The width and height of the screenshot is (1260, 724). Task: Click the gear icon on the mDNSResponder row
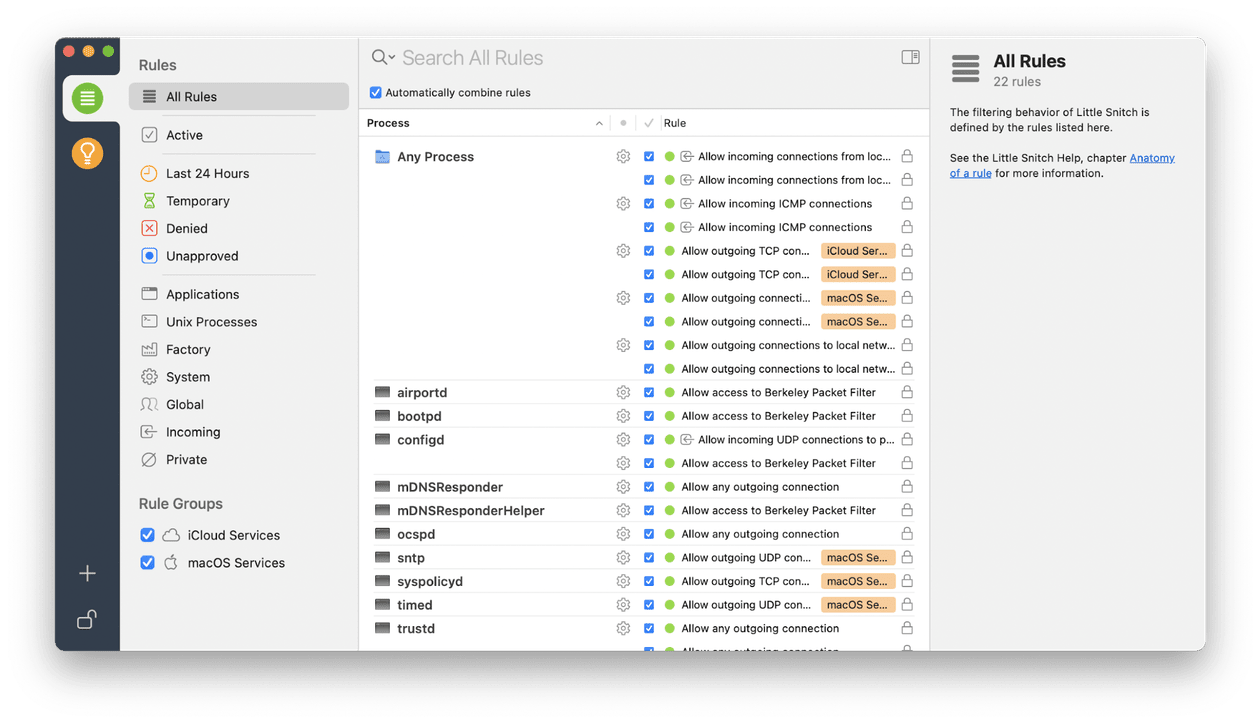[x=623, y=487]
